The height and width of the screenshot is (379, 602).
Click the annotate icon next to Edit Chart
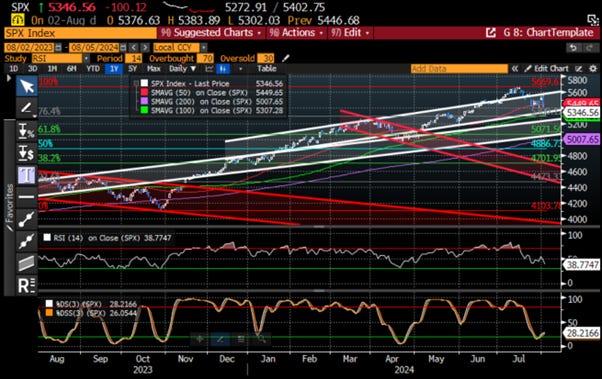(x=579, y=69)
